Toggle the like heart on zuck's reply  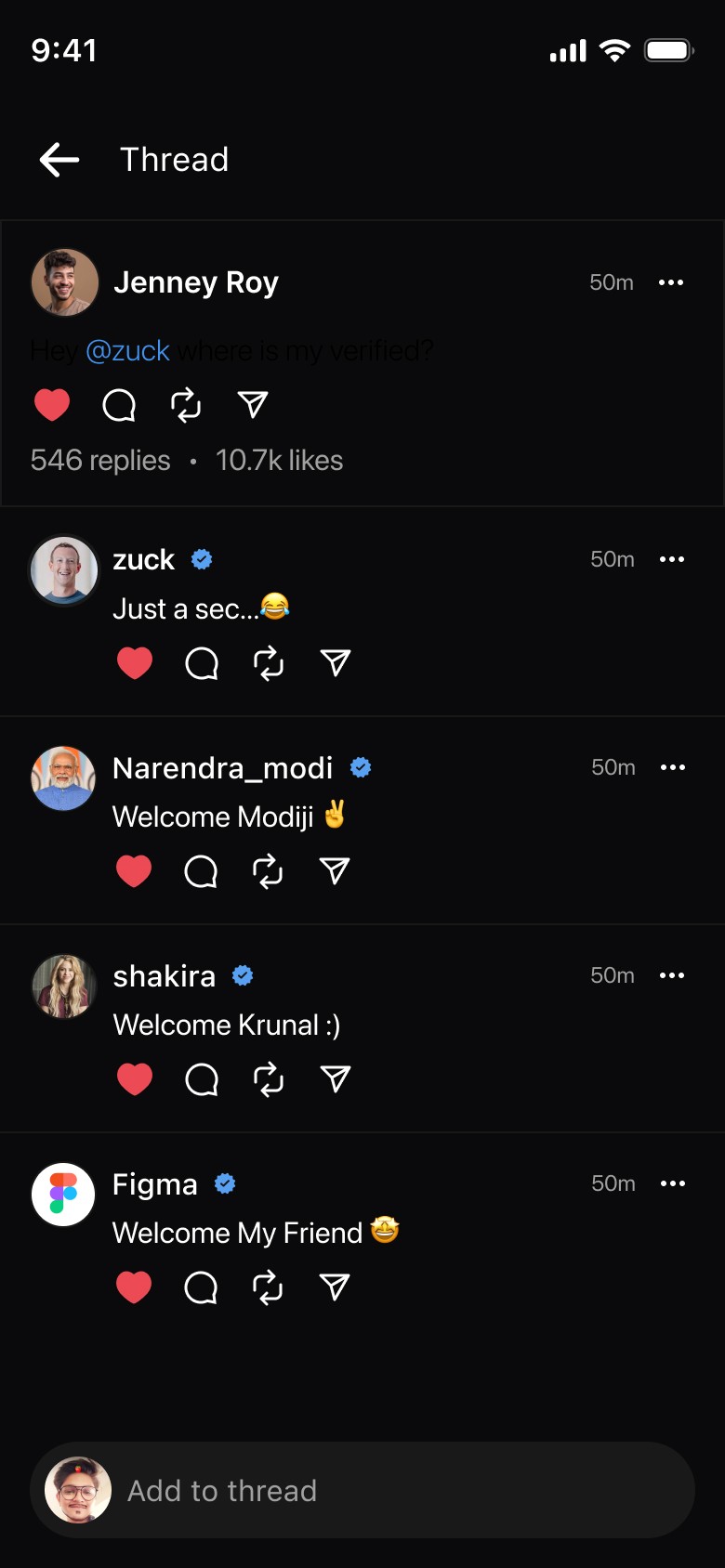(x=135, y=663)
